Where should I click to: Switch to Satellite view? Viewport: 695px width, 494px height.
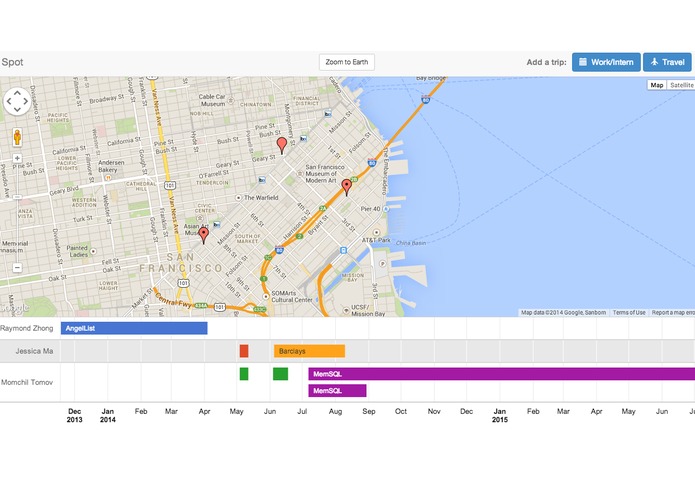pos(681,85)
